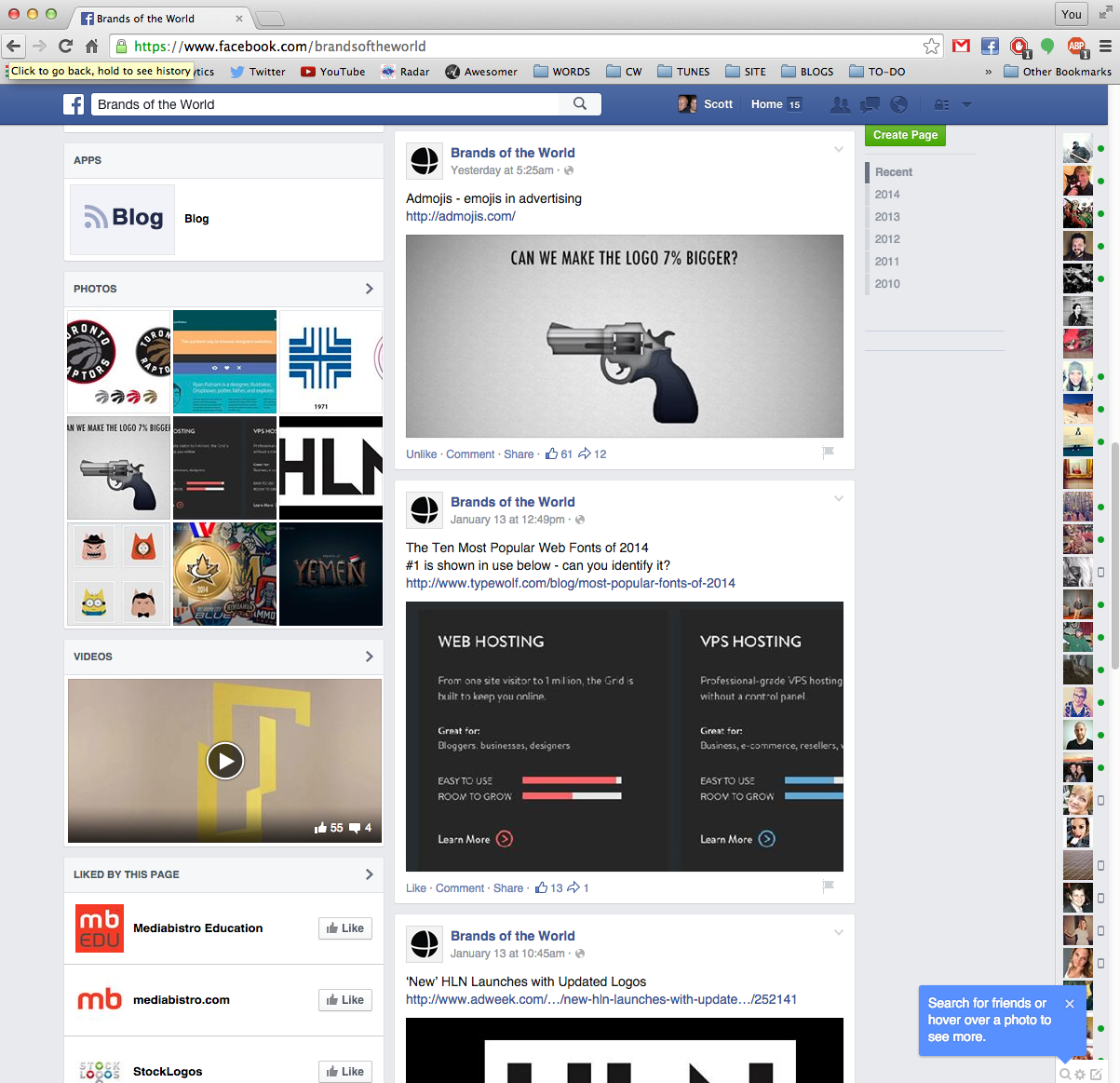Open Gmail extension icon in toolbar

(962, 46)
